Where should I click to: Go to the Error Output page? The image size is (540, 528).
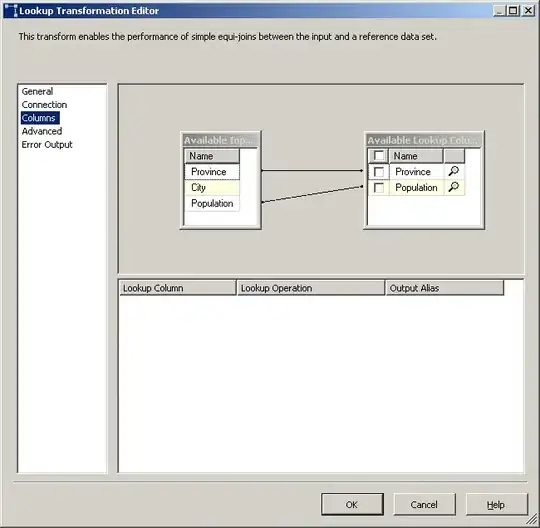[x=47, y=145]
